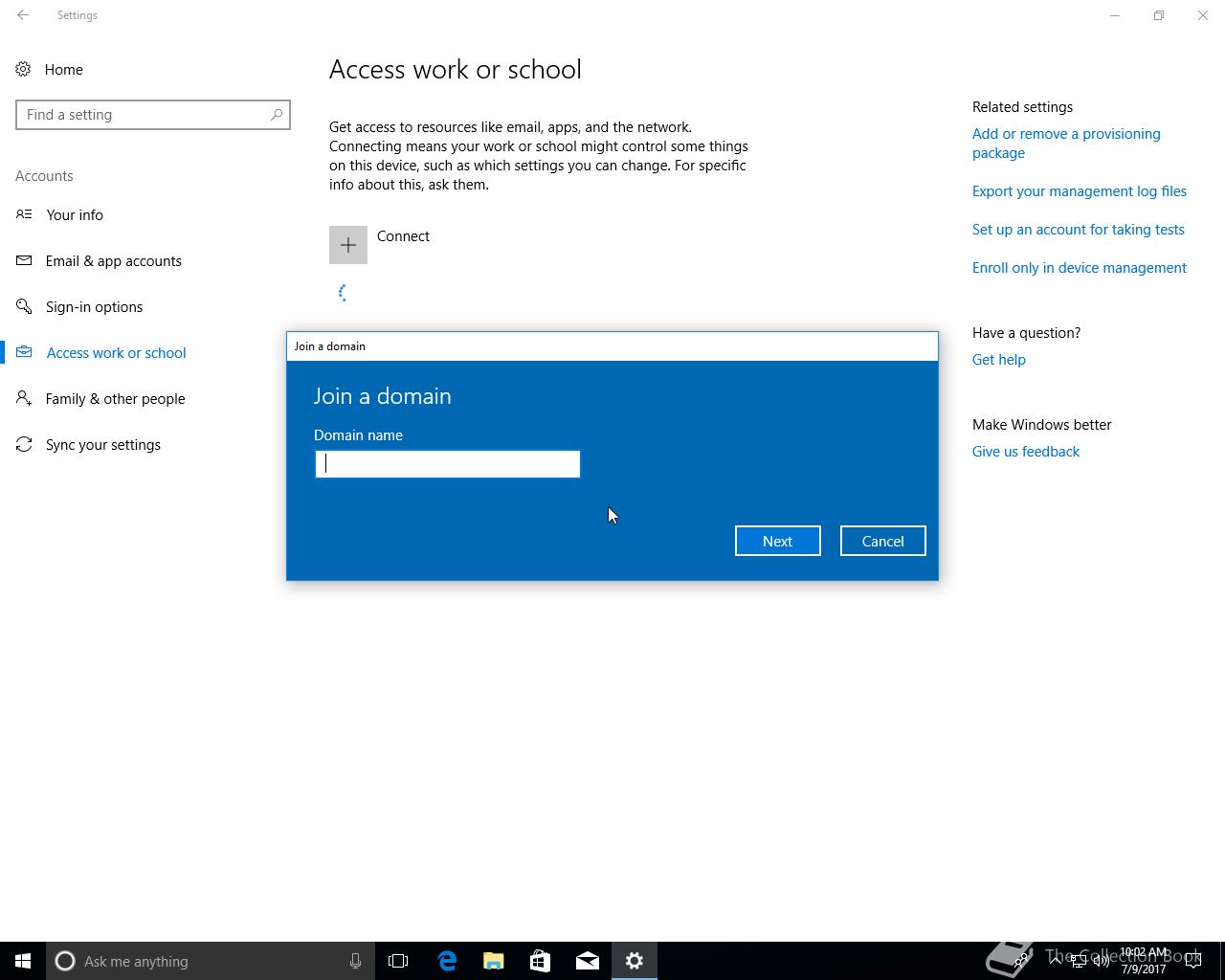Click the Connect plus icon

pyautogui.click(x=348, y=245)
